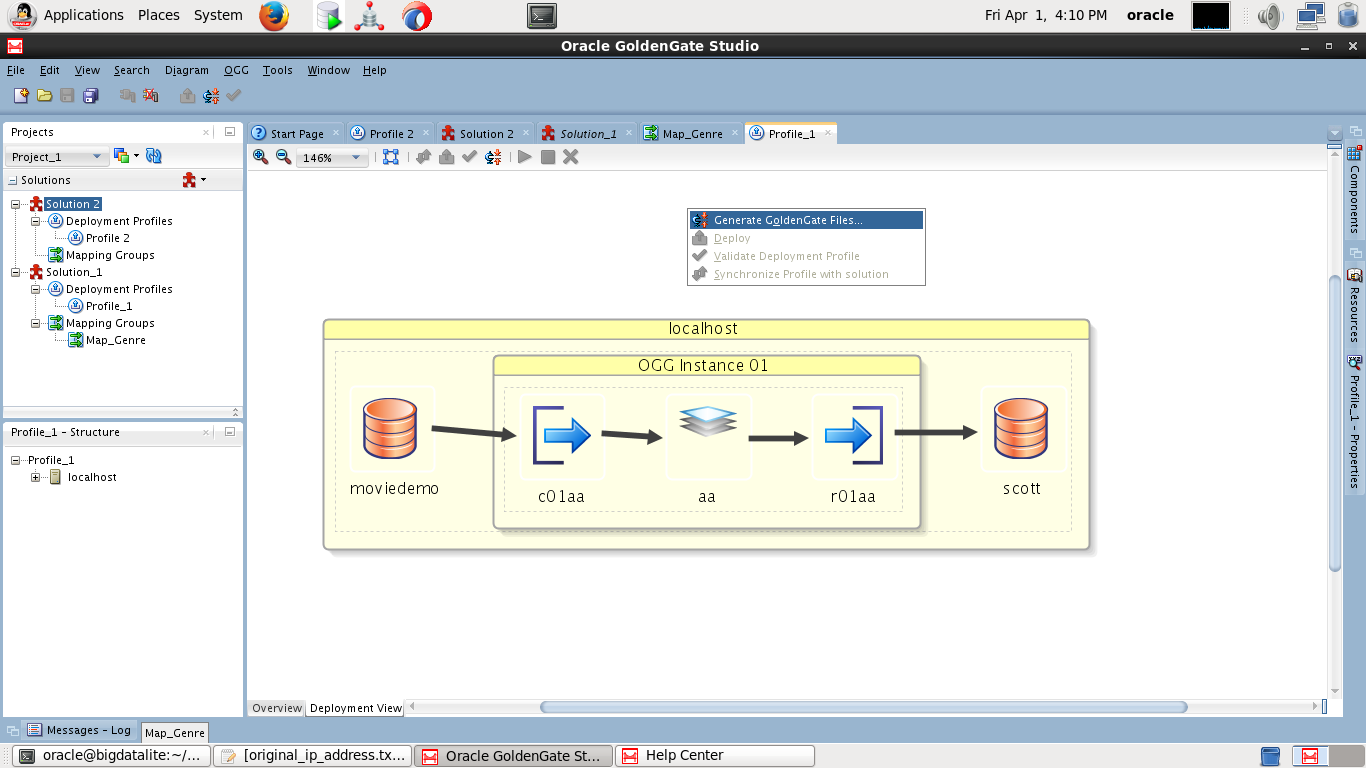This screenshot has height=768, width=1366.
Task: Open Firefox from top panel
Action: pos(274,15)
